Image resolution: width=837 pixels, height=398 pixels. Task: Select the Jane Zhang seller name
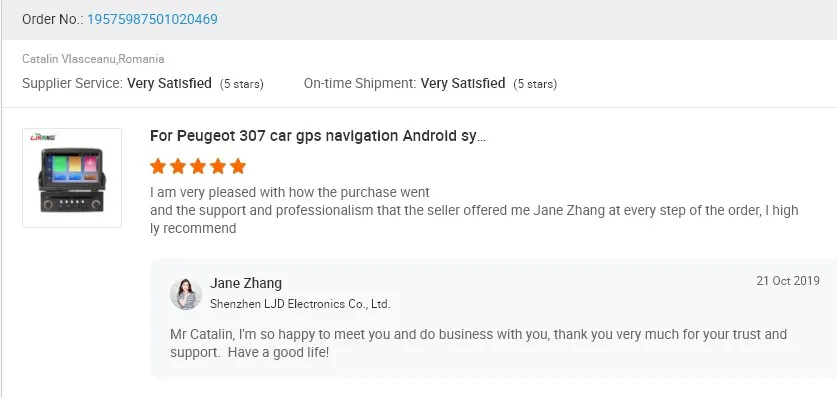246,283
